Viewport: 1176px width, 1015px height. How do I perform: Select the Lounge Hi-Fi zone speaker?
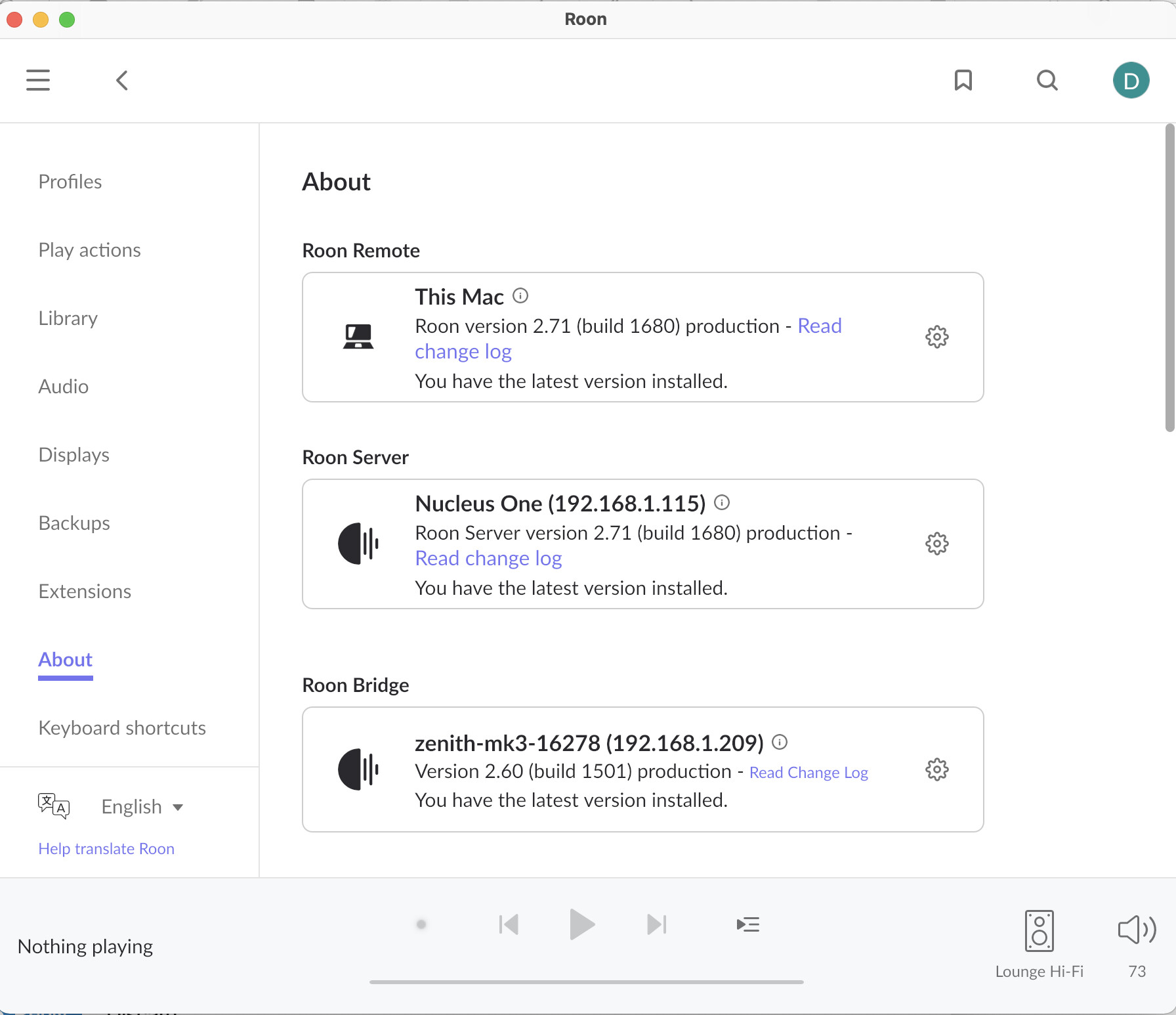click(x=1039, y=931)
